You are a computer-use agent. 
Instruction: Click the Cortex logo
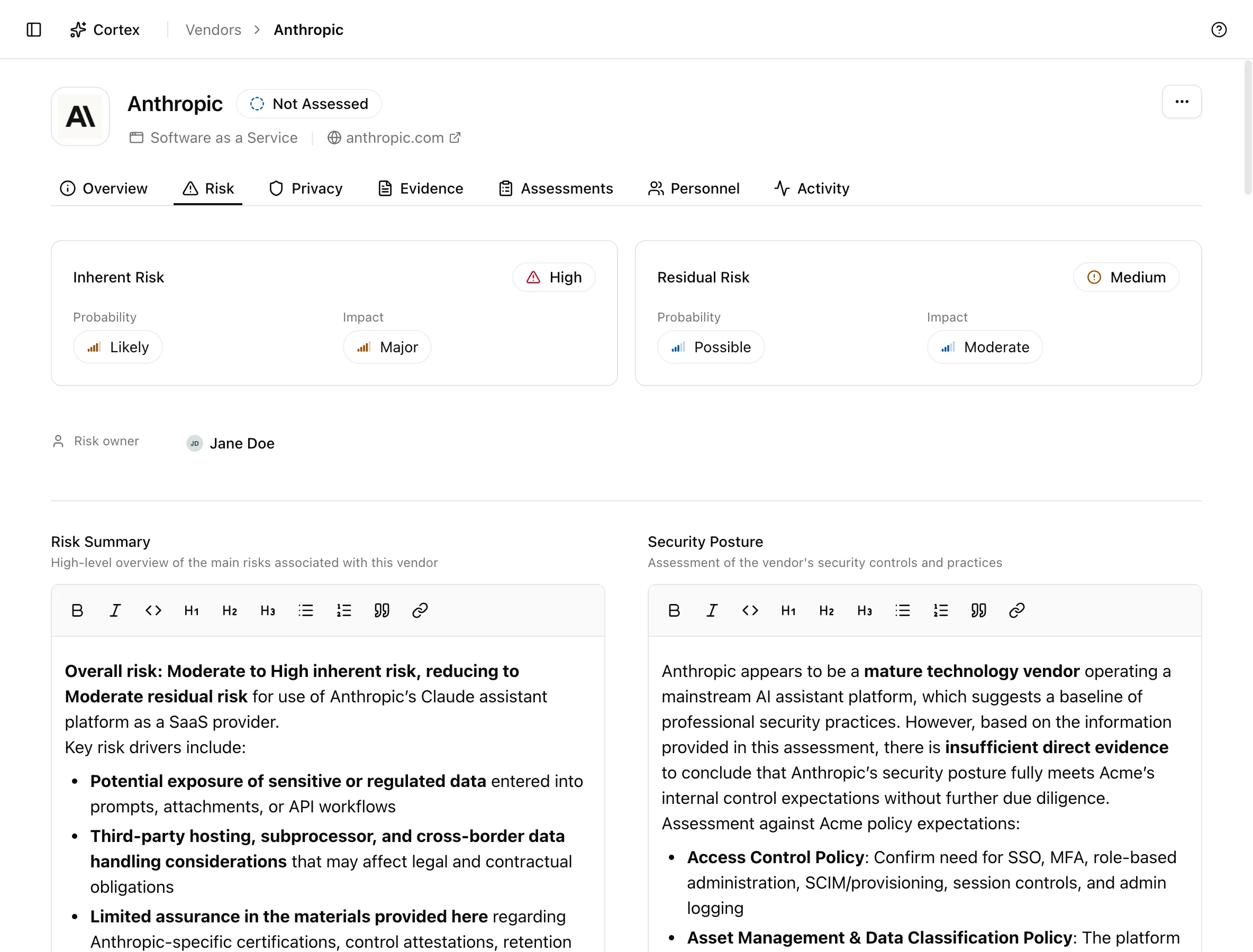click(x=104, y=30)
